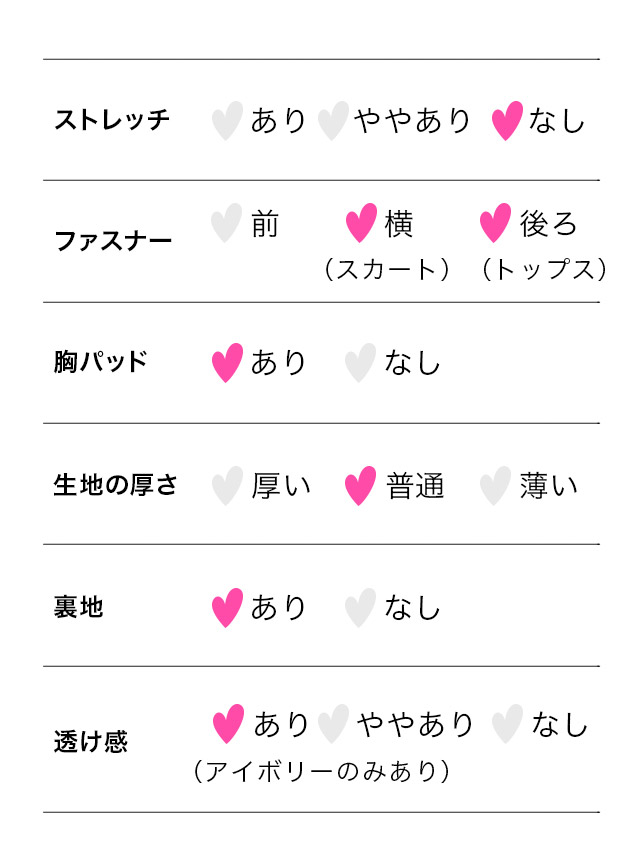640x854 pixels.
Task: Click the gray heart for 透け感 なし
Action: (507, 724)
